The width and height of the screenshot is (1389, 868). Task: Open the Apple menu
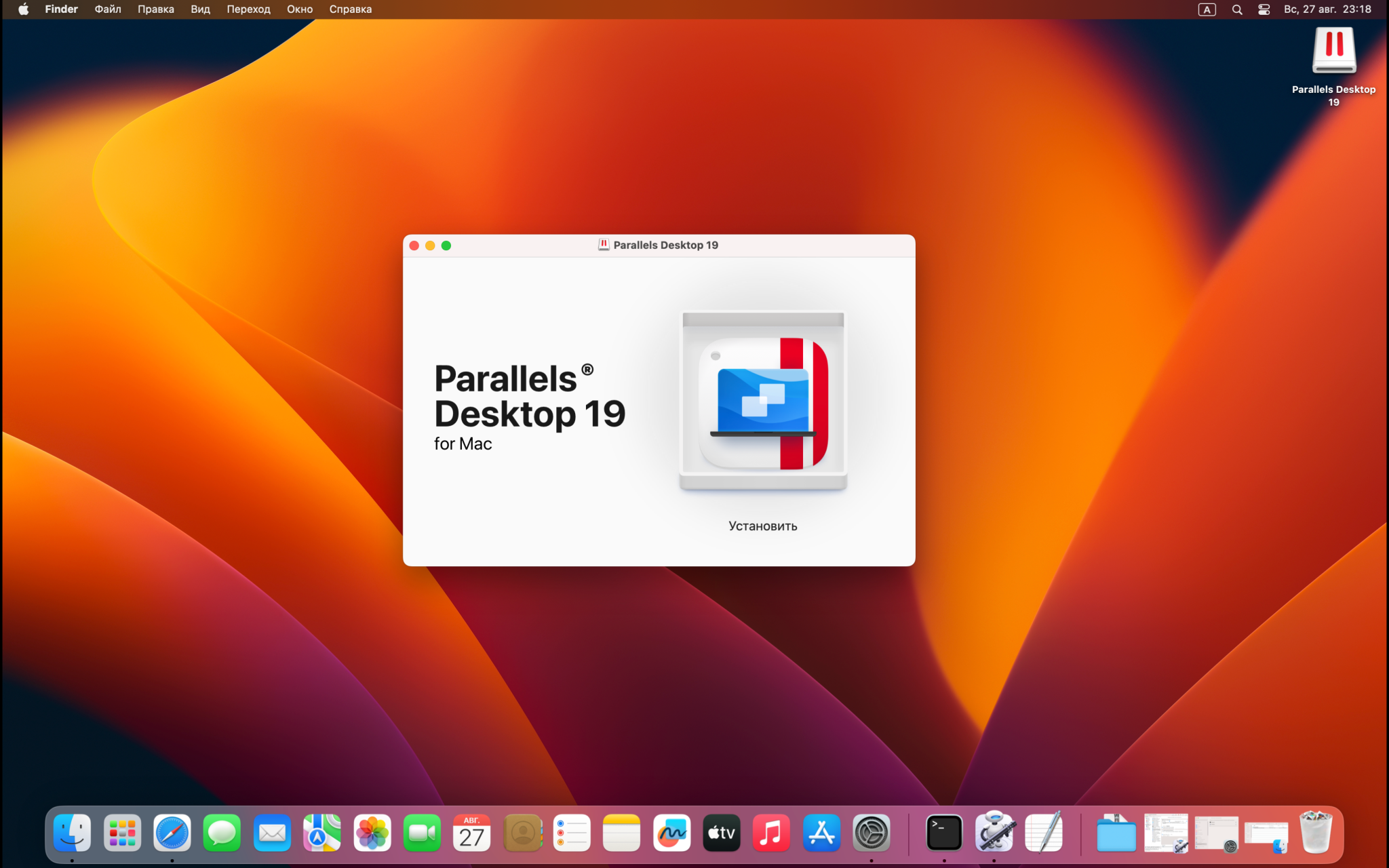23,9
